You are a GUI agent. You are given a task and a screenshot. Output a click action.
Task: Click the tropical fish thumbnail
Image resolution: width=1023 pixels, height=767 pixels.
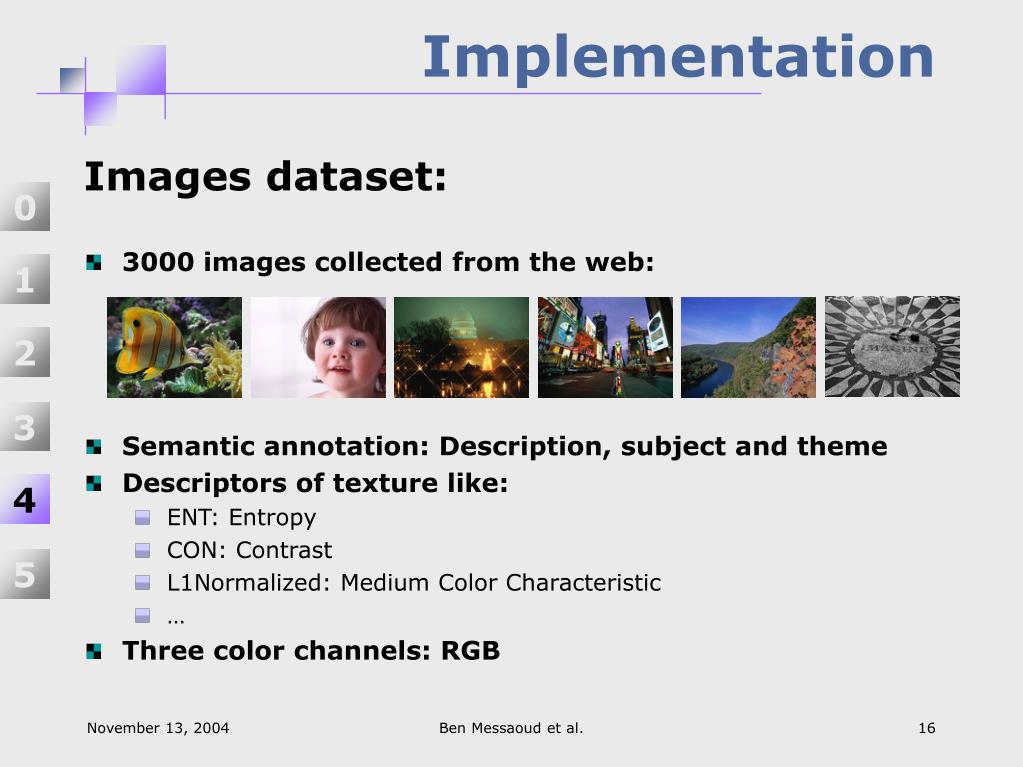click(174, 347)
